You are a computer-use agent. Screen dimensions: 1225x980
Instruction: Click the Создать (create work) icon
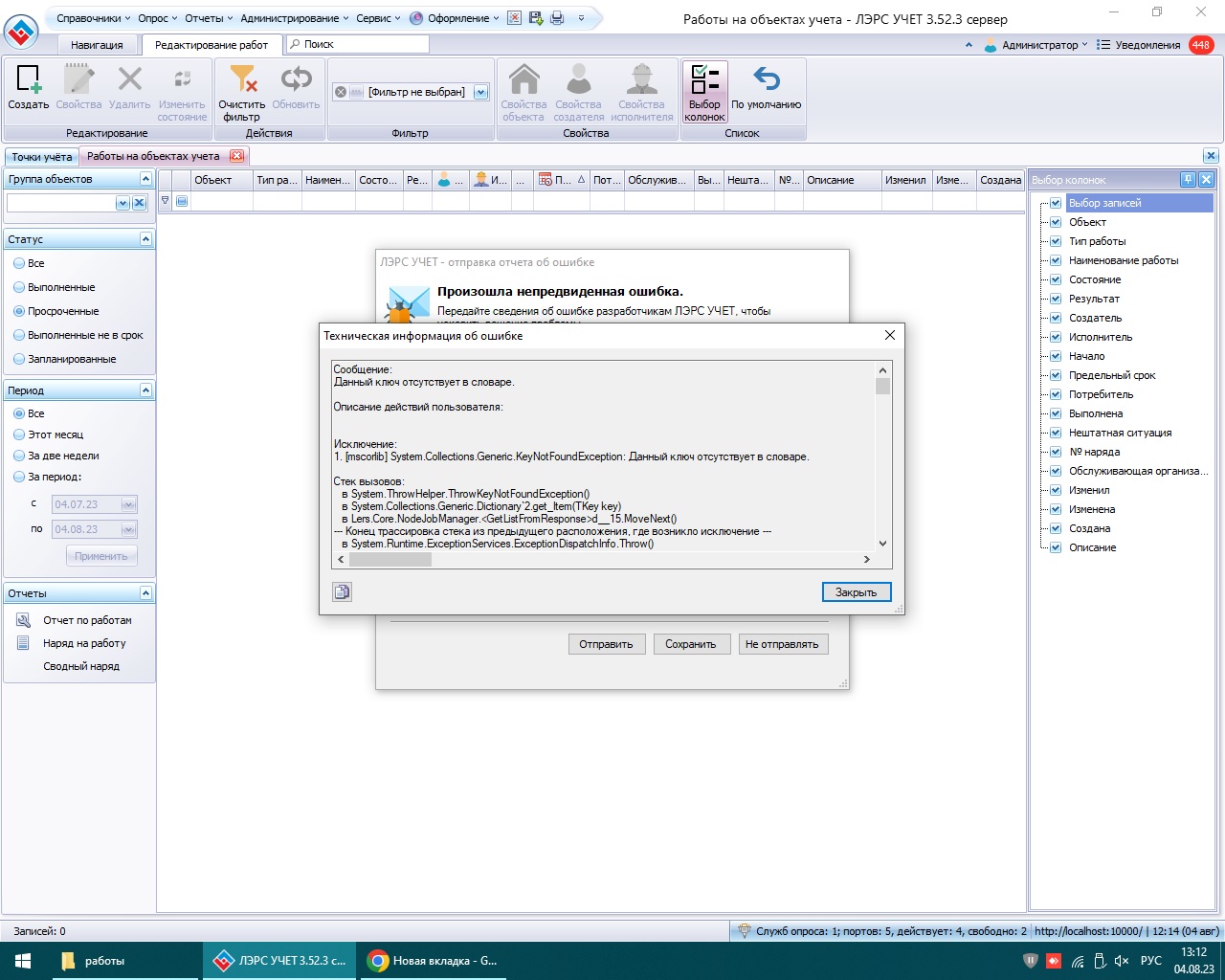pos(29,78)
